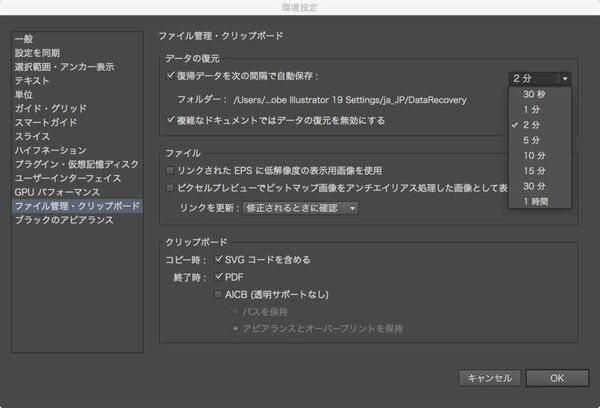Choose 5 分 interval option
600x408 pixels.
point(540,140)
